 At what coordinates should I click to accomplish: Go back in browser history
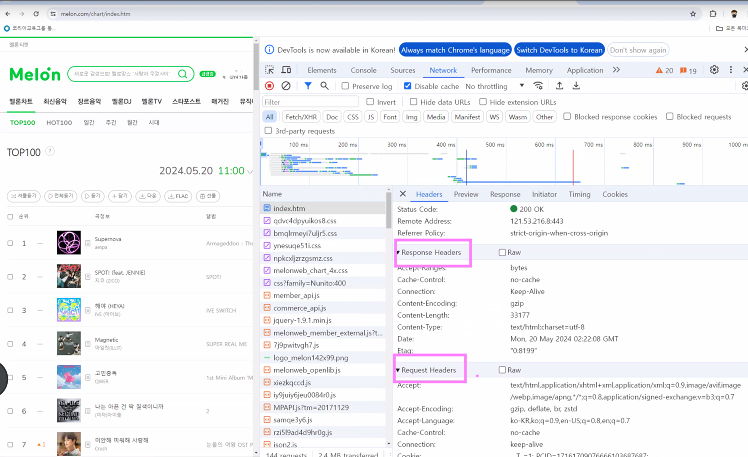(x=8, y=14)
